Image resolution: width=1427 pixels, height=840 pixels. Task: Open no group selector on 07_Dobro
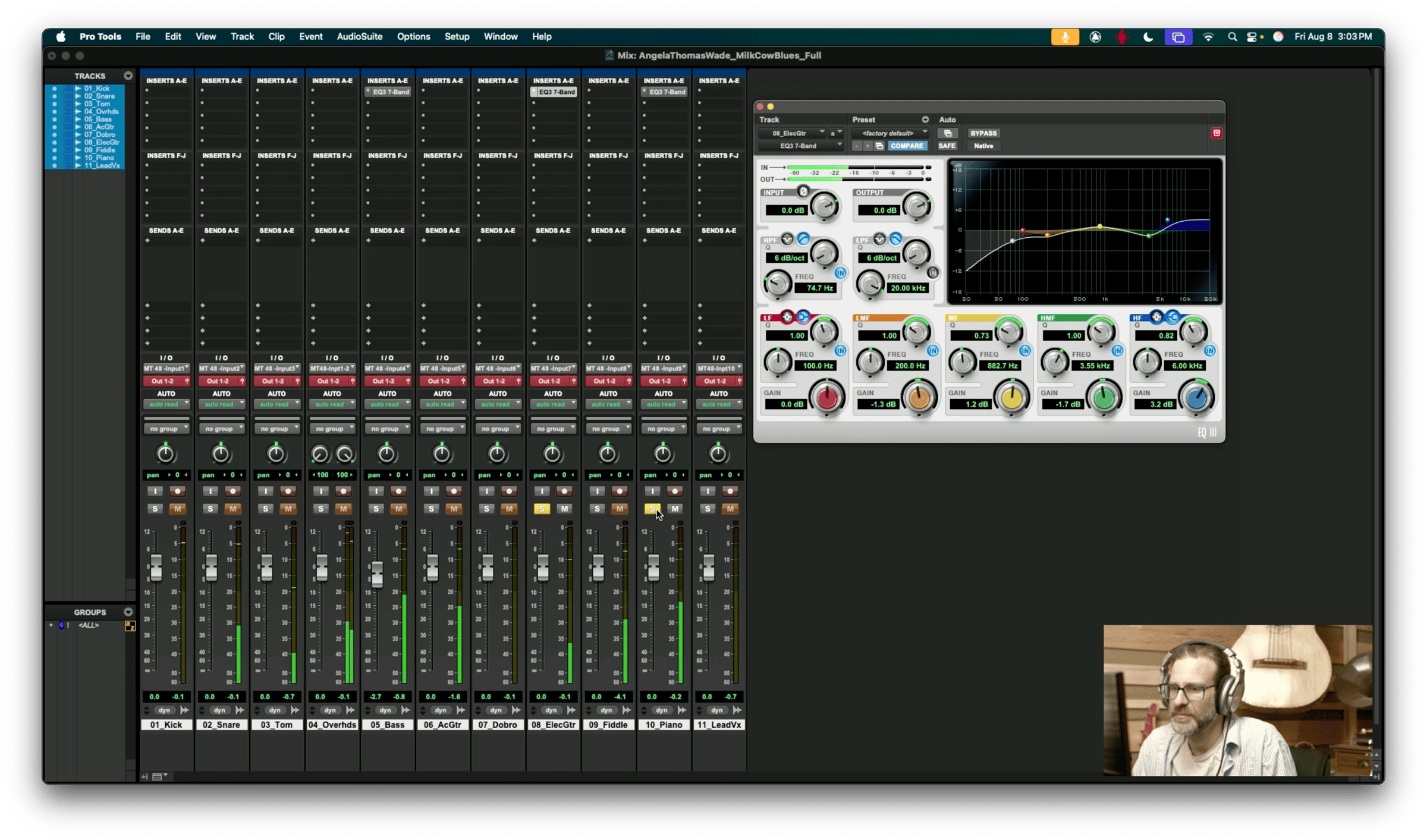pyautogui.click(x=498, y=429)
